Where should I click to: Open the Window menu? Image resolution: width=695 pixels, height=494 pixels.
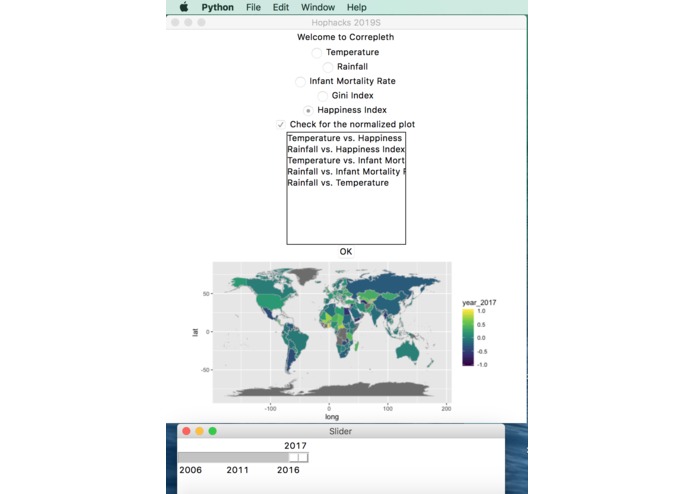pos(318,8)
